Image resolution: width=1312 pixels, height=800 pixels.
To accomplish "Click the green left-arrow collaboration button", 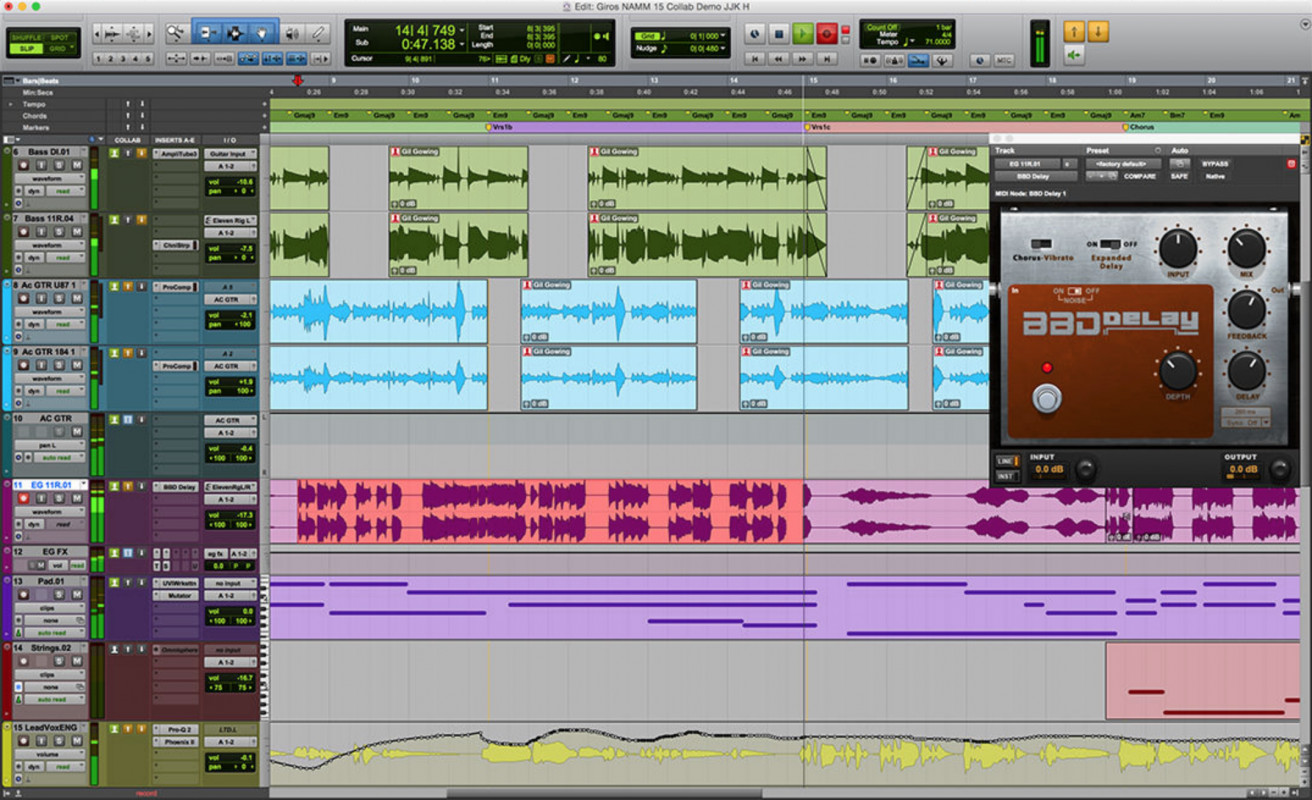I will point(1074,55).
